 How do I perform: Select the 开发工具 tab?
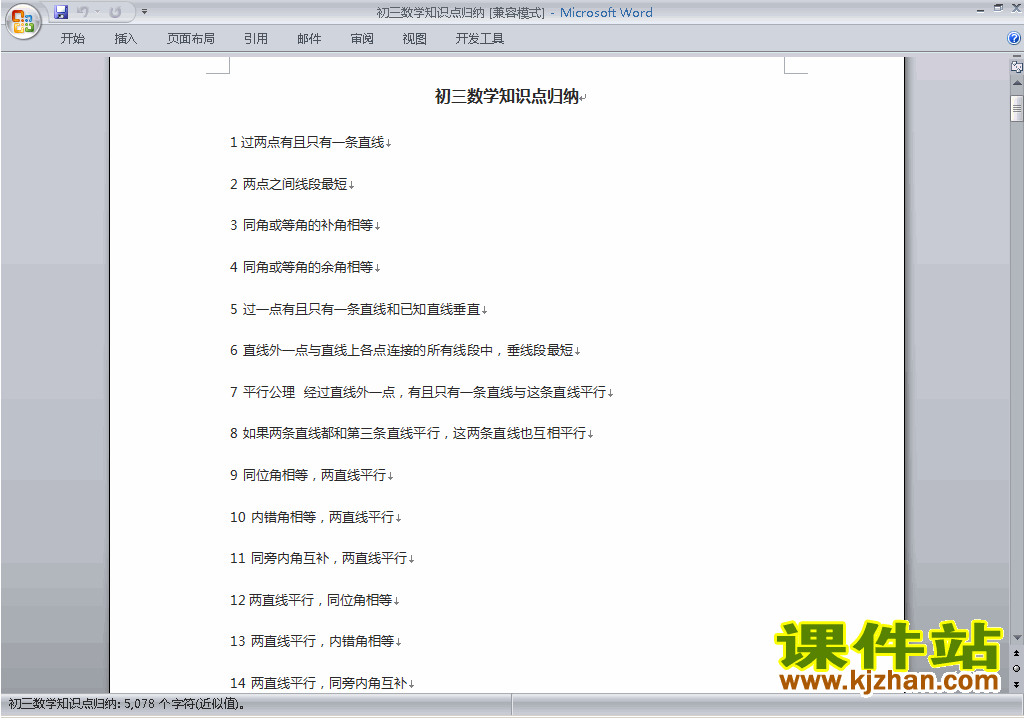tap(479, 39)
